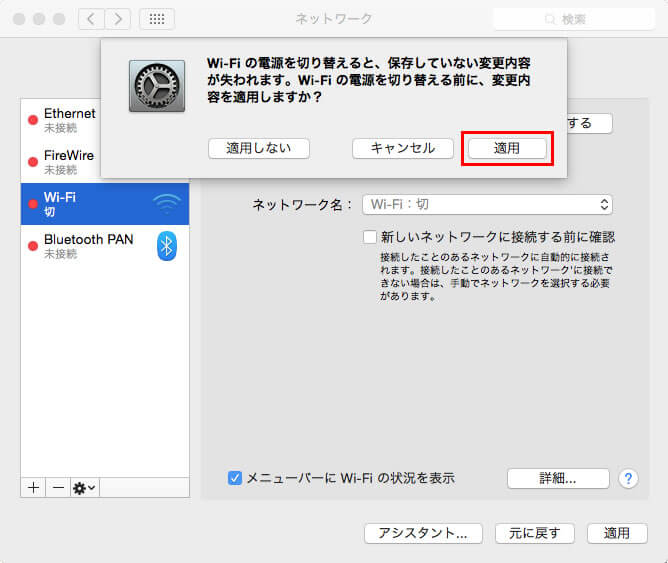The width and height of the screenshot is (668, 563).
Task: Select Ethernet in the service list
Action: [60, 120]
